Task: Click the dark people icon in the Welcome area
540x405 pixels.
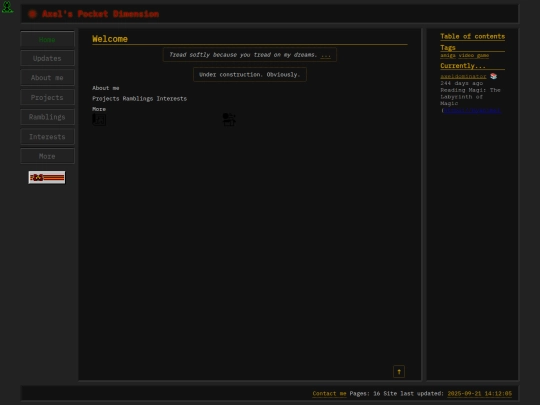Action: 229,120
